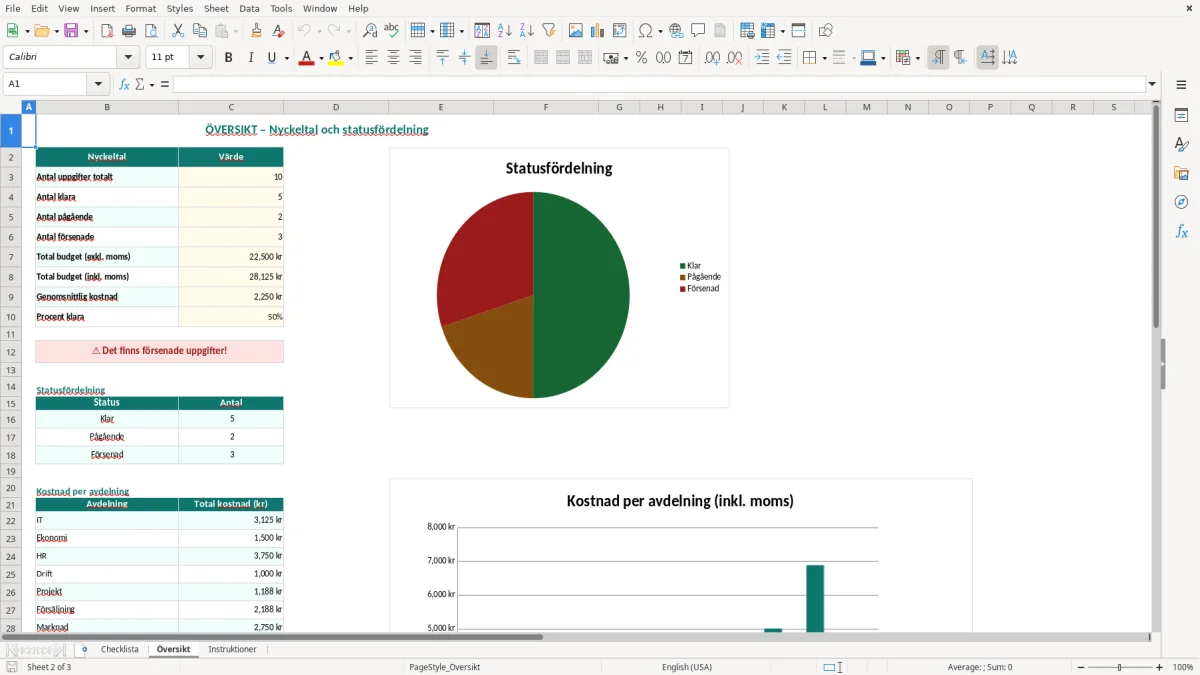Switch to the Instruktioner sheet tab
This screenshot has height=675, width=1200.
(232, 650)
